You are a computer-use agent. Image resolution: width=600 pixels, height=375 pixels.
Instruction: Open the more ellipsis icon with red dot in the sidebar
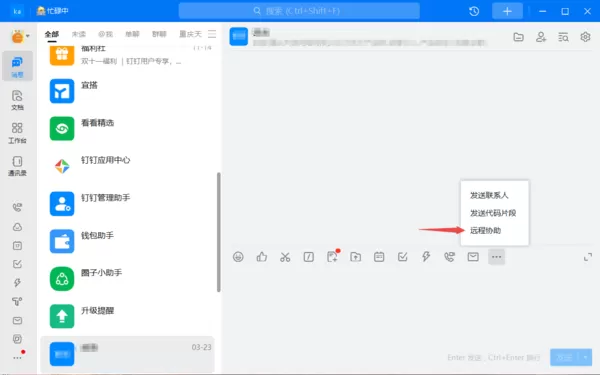tap(18, 357)
